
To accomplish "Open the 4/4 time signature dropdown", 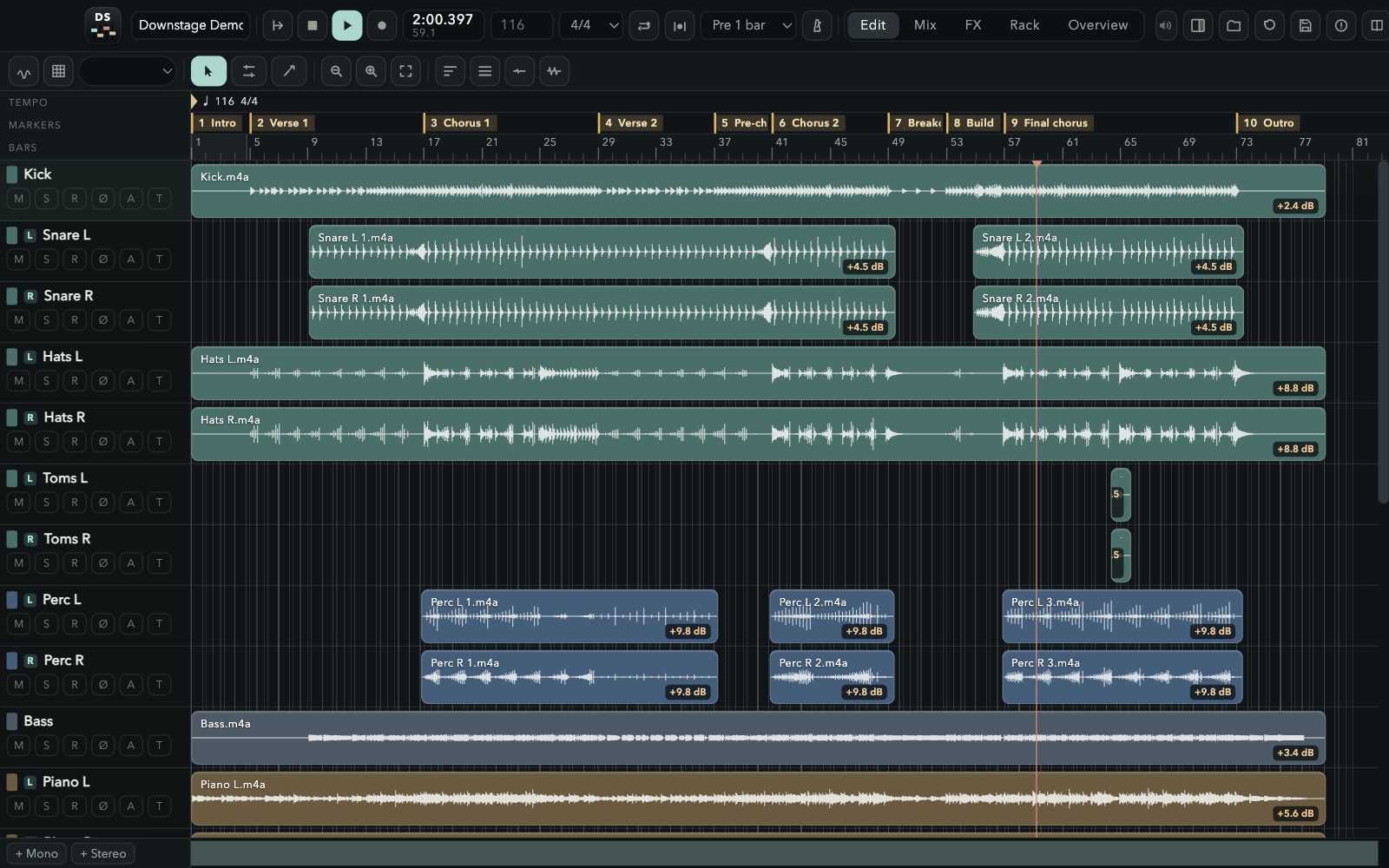I will pos(591,25).
